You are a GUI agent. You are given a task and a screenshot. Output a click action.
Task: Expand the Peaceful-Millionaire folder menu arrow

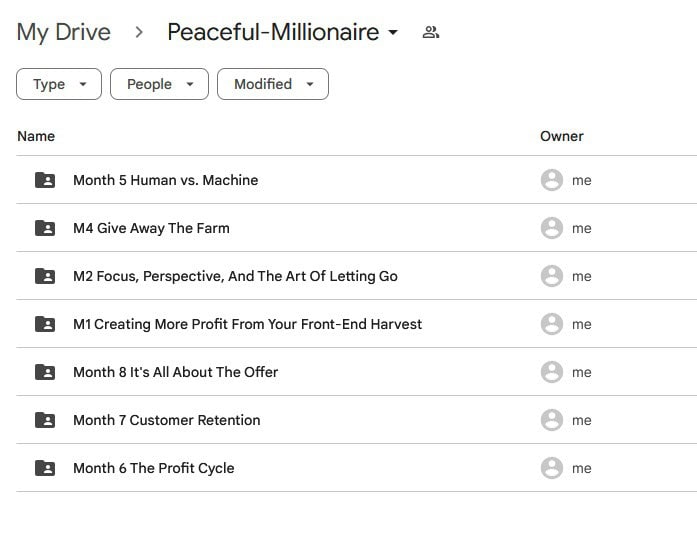tap(393, 33)
